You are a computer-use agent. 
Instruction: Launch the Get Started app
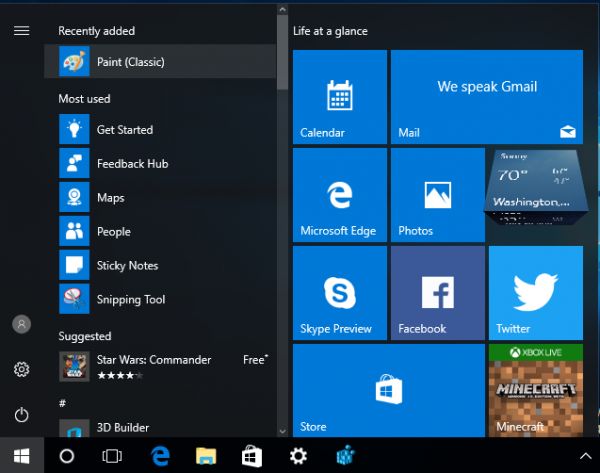click(160, 129)
